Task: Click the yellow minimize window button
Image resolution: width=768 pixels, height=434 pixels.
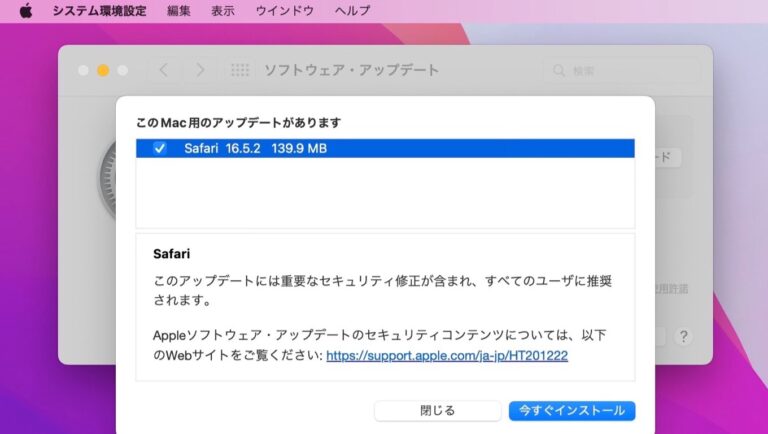Action: (103, 71)
